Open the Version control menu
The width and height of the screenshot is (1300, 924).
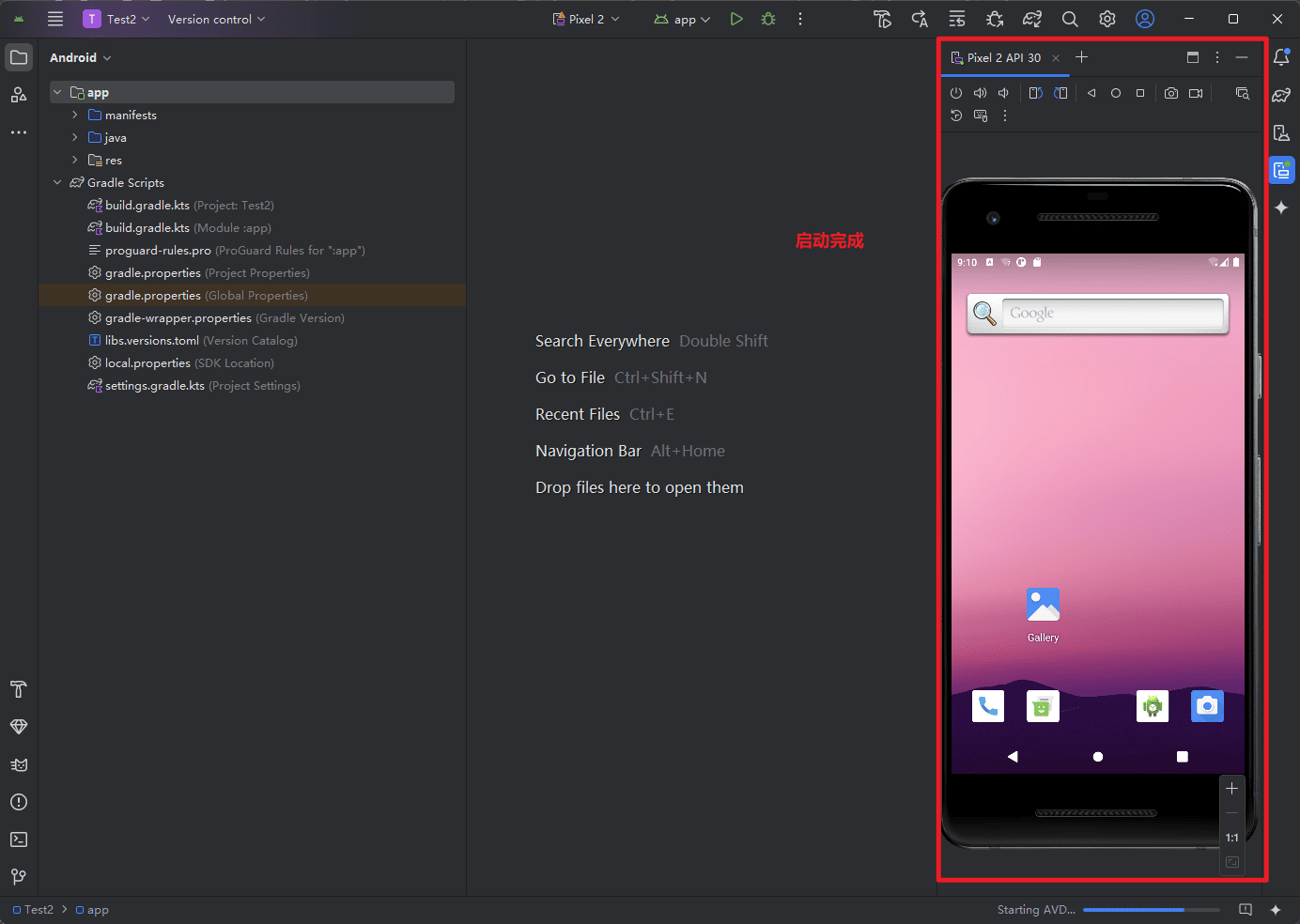point(216,19)
